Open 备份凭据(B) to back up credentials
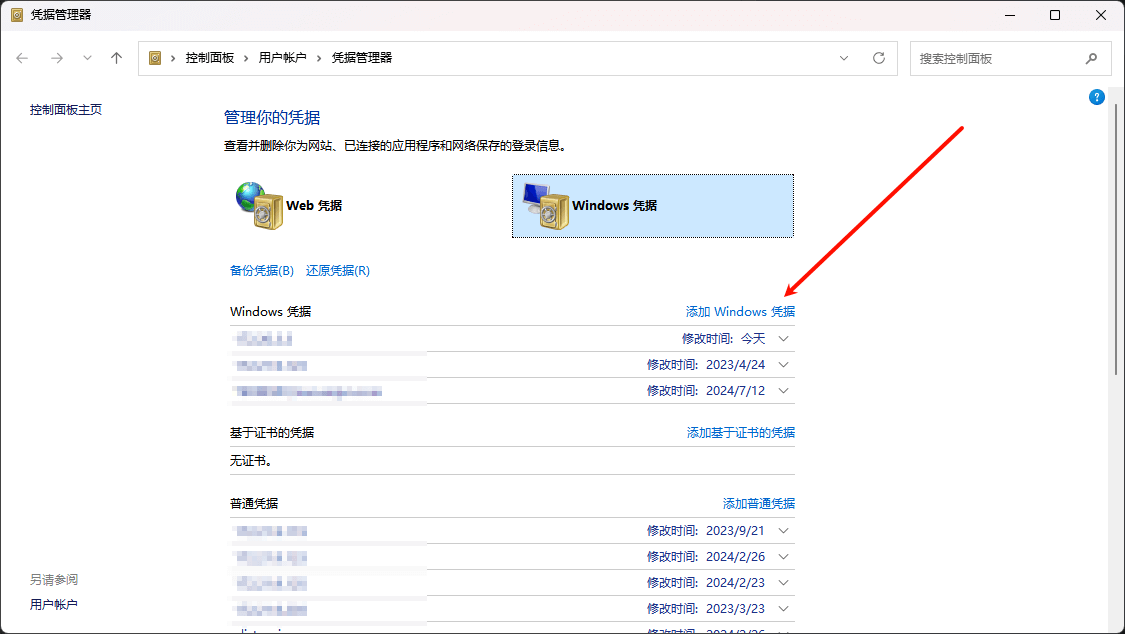The image size is (1125, 634). tap(261, 270)
